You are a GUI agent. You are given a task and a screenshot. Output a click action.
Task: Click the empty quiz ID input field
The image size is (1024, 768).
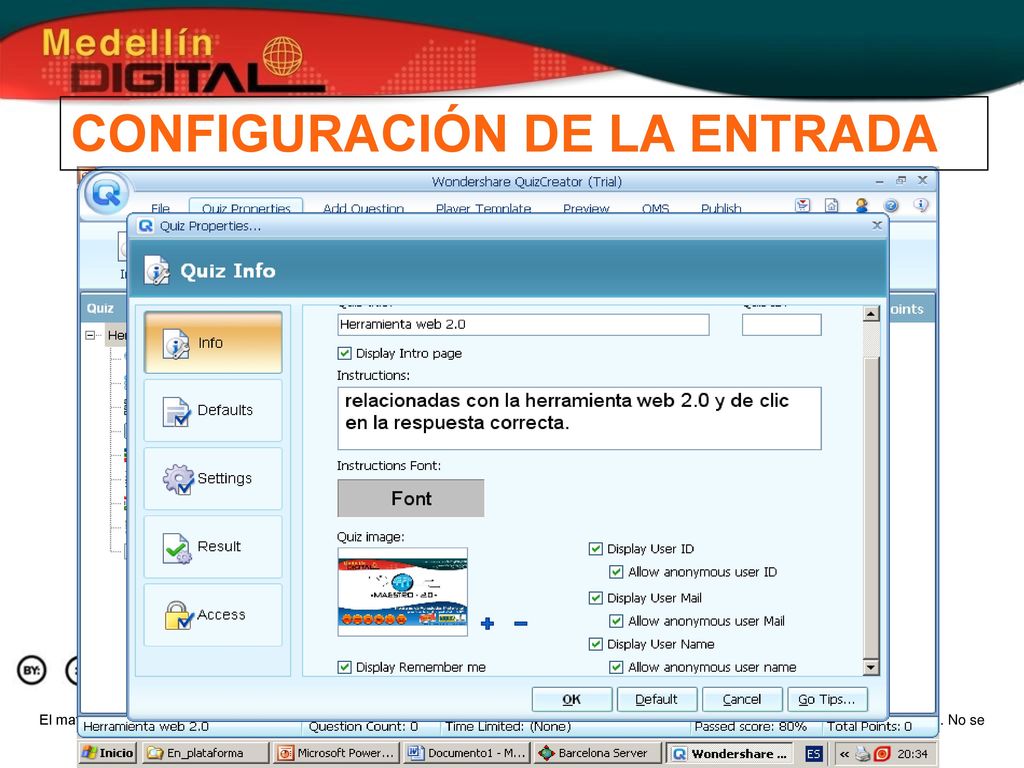pyautogui.click(x=781, y=325)
